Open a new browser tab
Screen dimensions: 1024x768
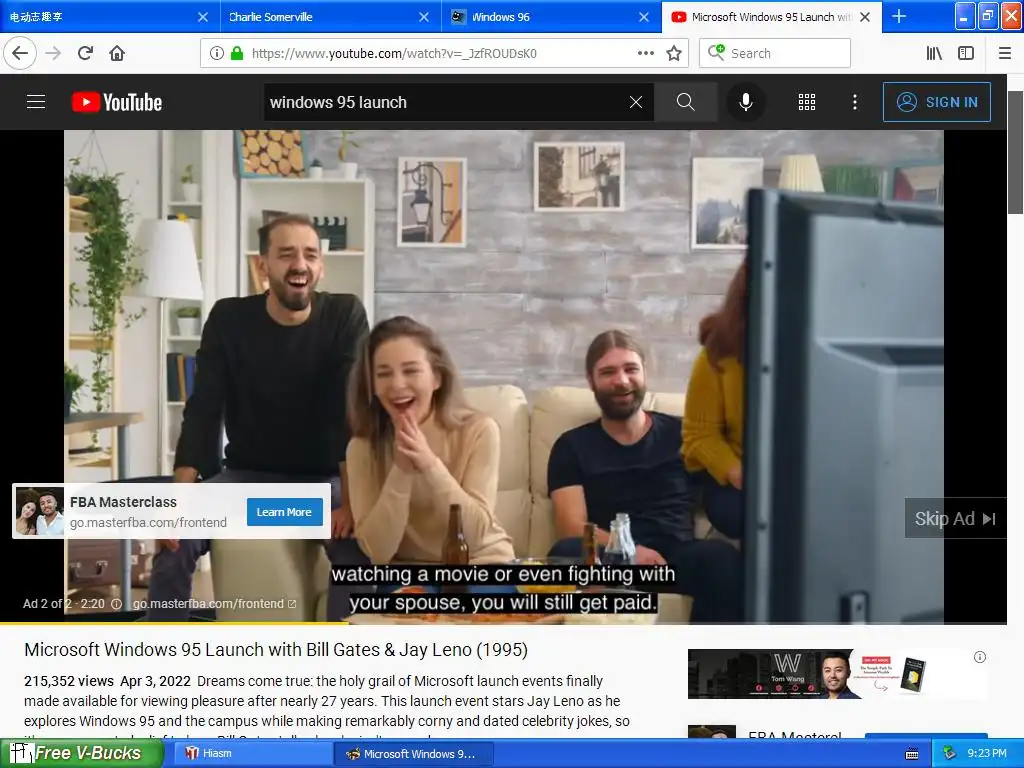point(899,16)
